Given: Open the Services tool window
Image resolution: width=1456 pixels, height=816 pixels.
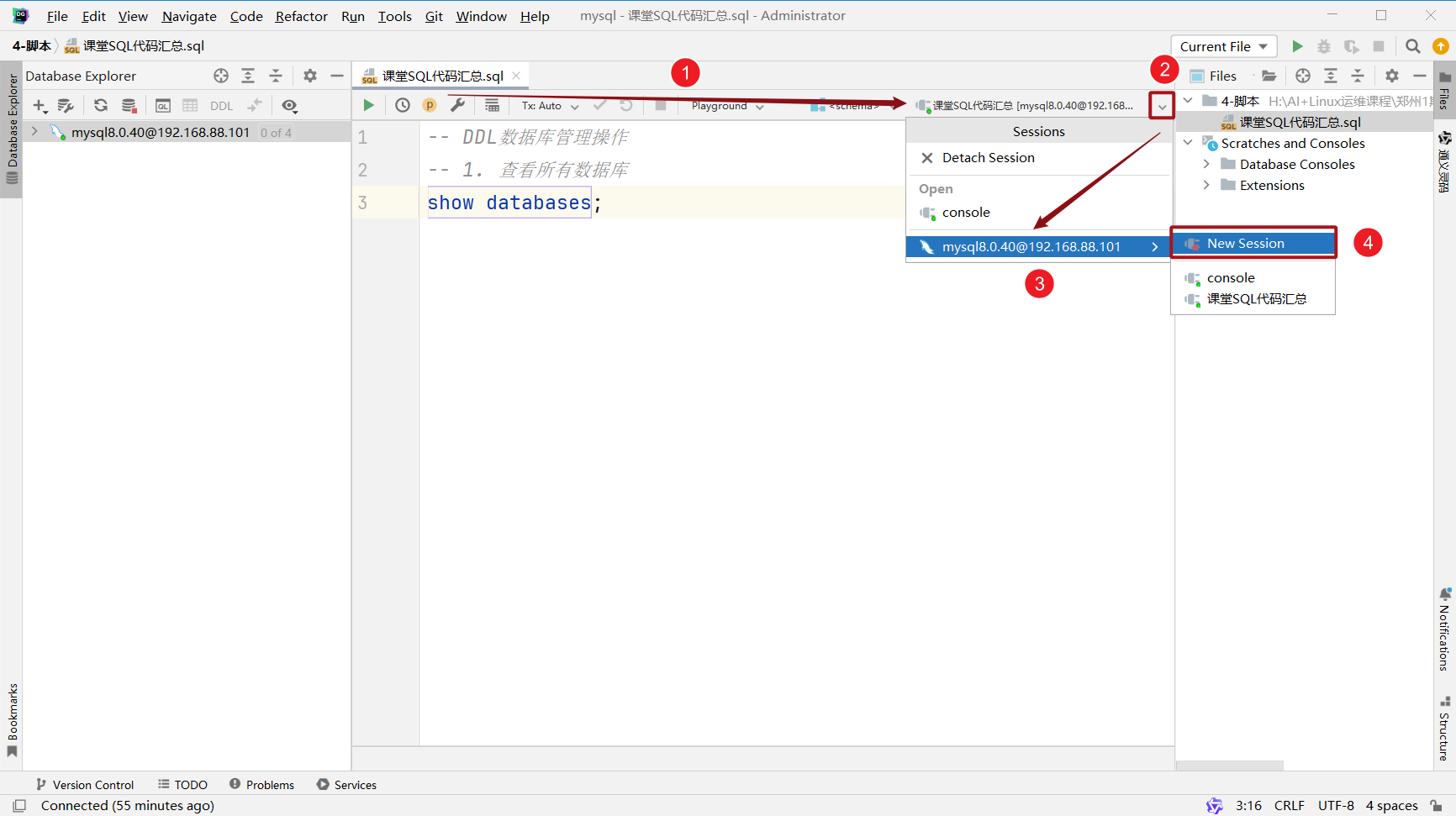Looking at the screenshot, I should click(x=346, y=785).
